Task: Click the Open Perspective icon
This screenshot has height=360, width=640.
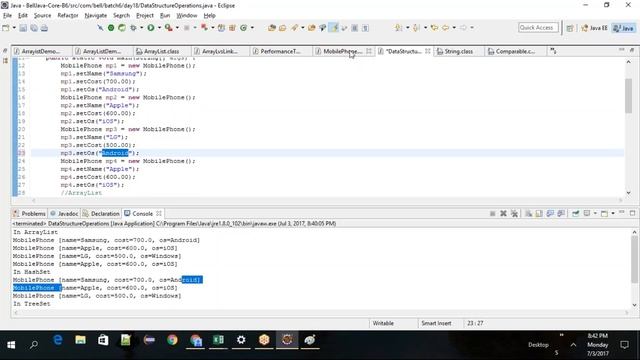Action: click(x=570, y=28)
